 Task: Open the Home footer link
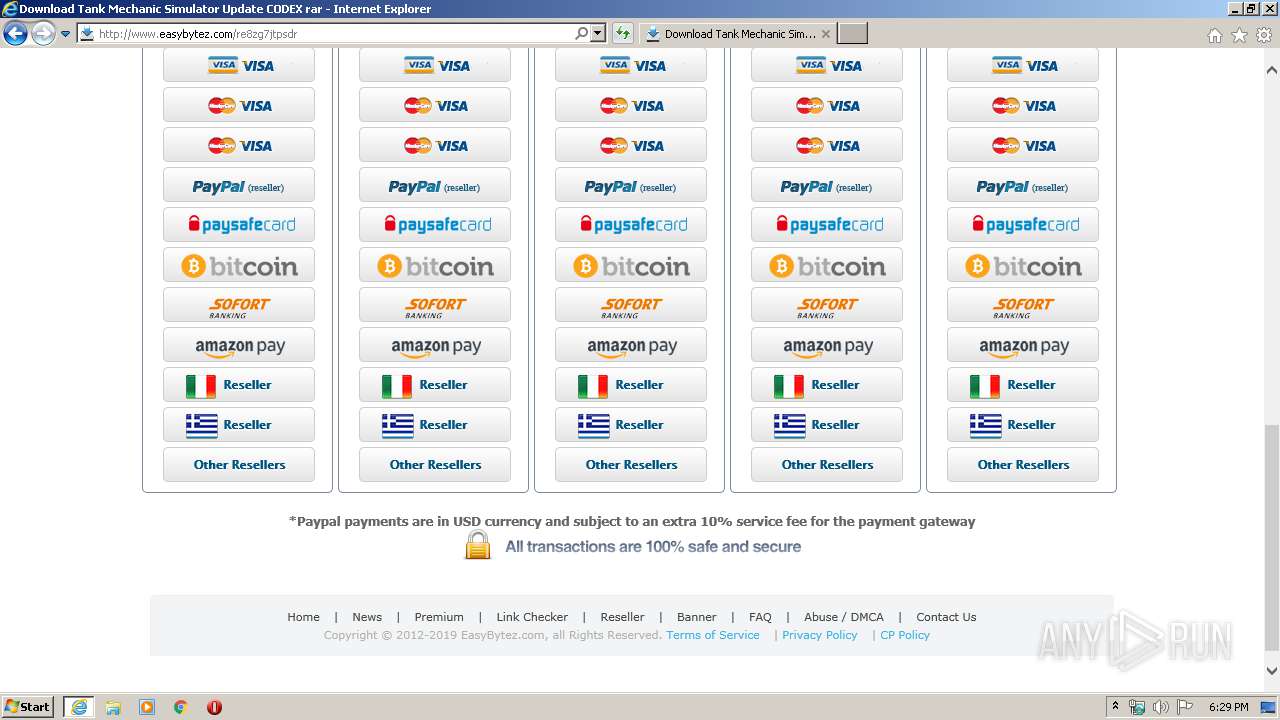(304, 617)
